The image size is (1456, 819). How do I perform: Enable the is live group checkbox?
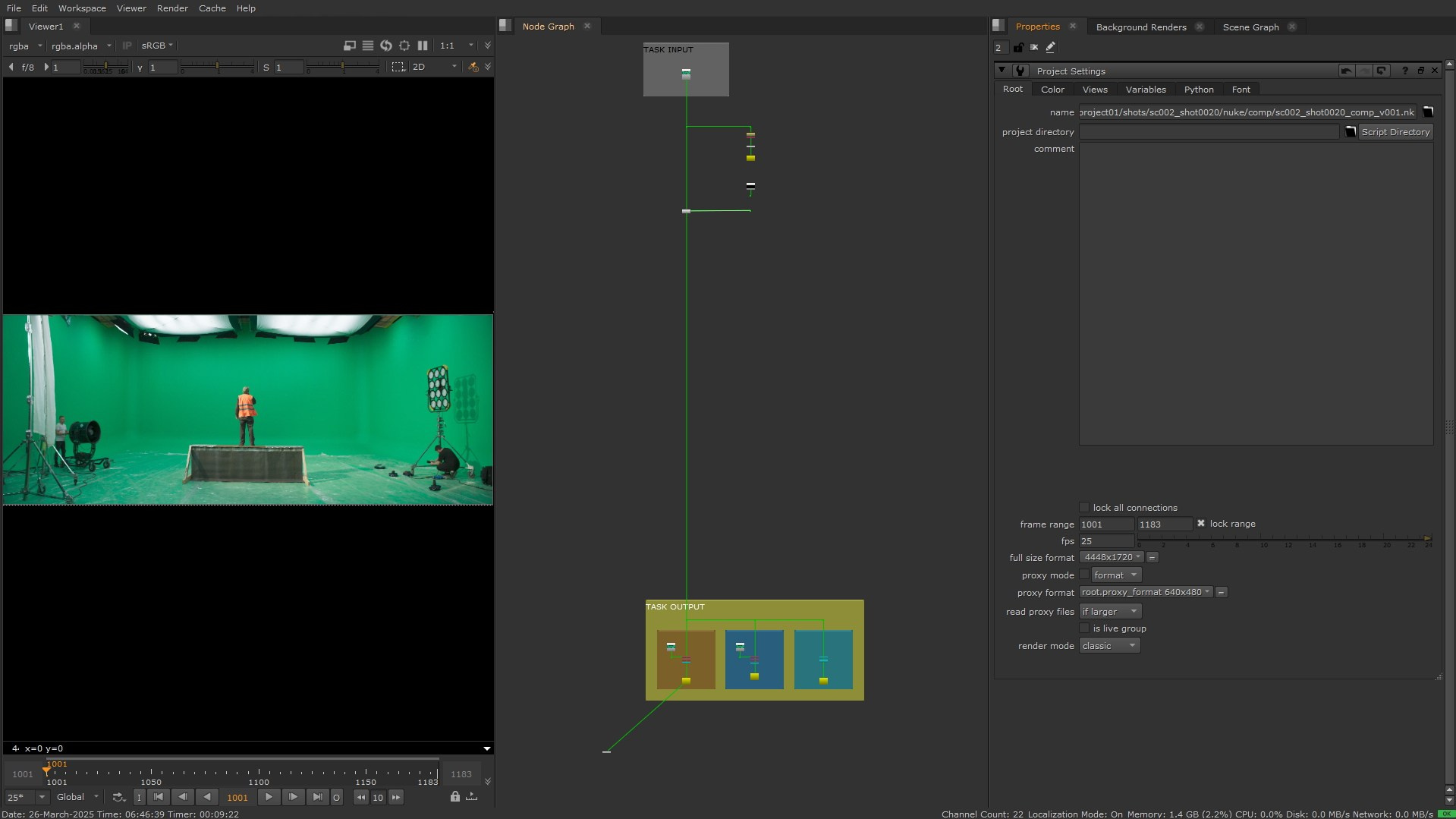tap(1084, 628)
